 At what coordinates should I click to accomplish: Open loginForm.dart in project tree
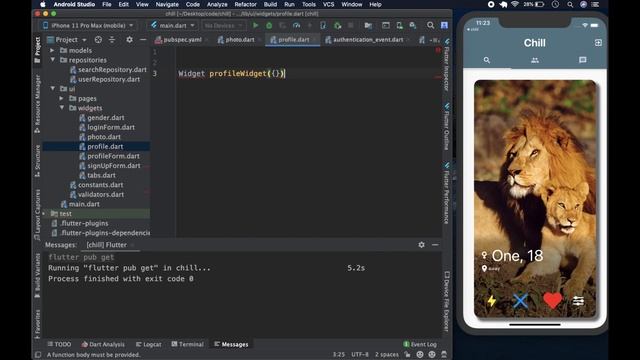tap(111, 127)
